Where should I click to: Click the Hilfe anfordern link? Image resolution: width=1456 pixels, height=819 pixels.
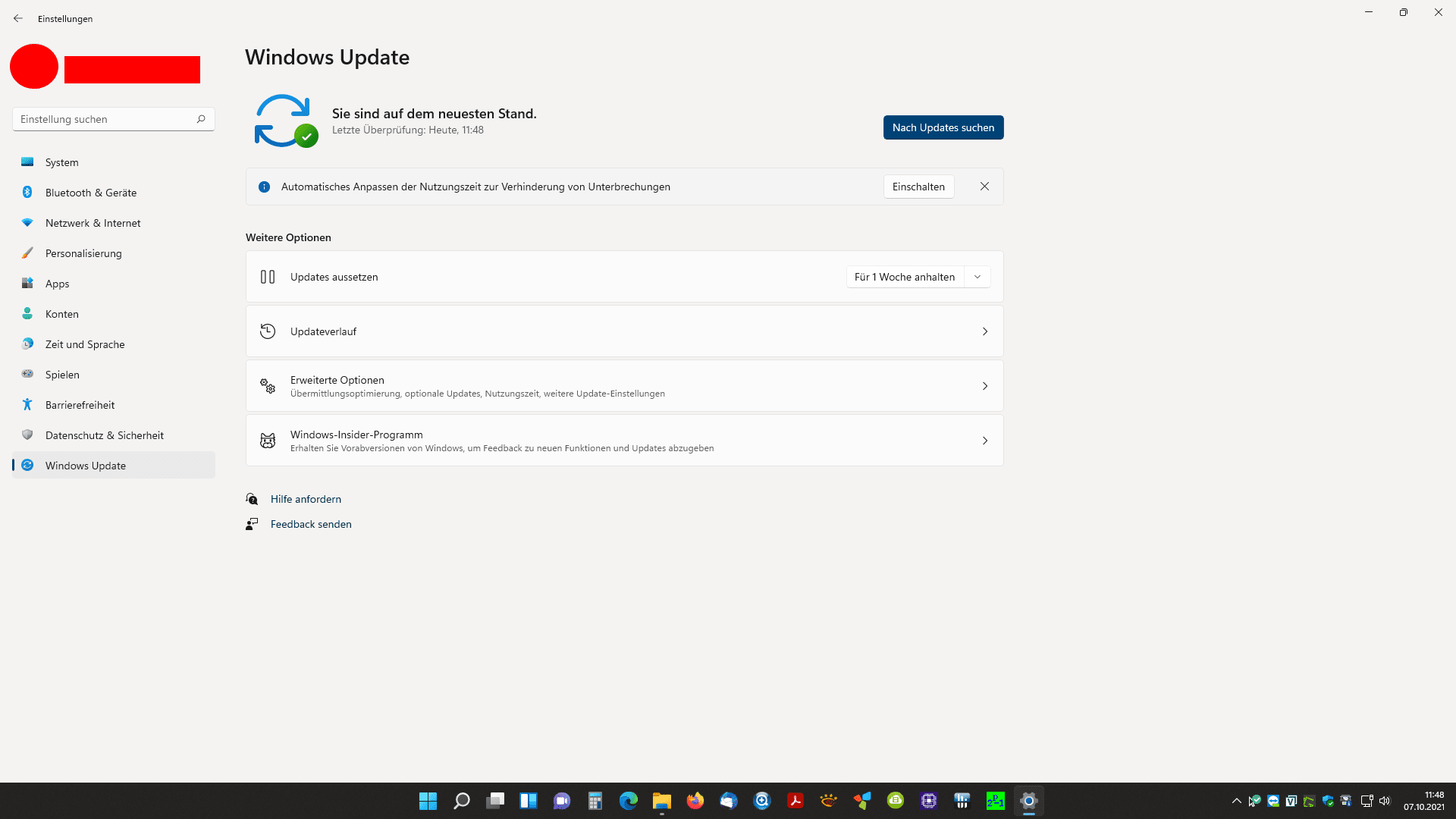pyautogui.click(x=306, y=499)
